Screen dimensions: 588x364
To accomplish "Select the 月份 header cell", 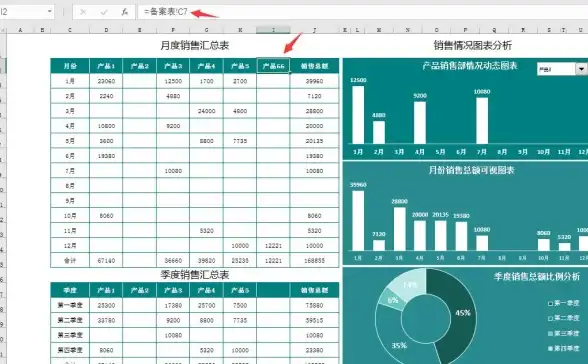I will pyautogui.click(x=70, y=66).
